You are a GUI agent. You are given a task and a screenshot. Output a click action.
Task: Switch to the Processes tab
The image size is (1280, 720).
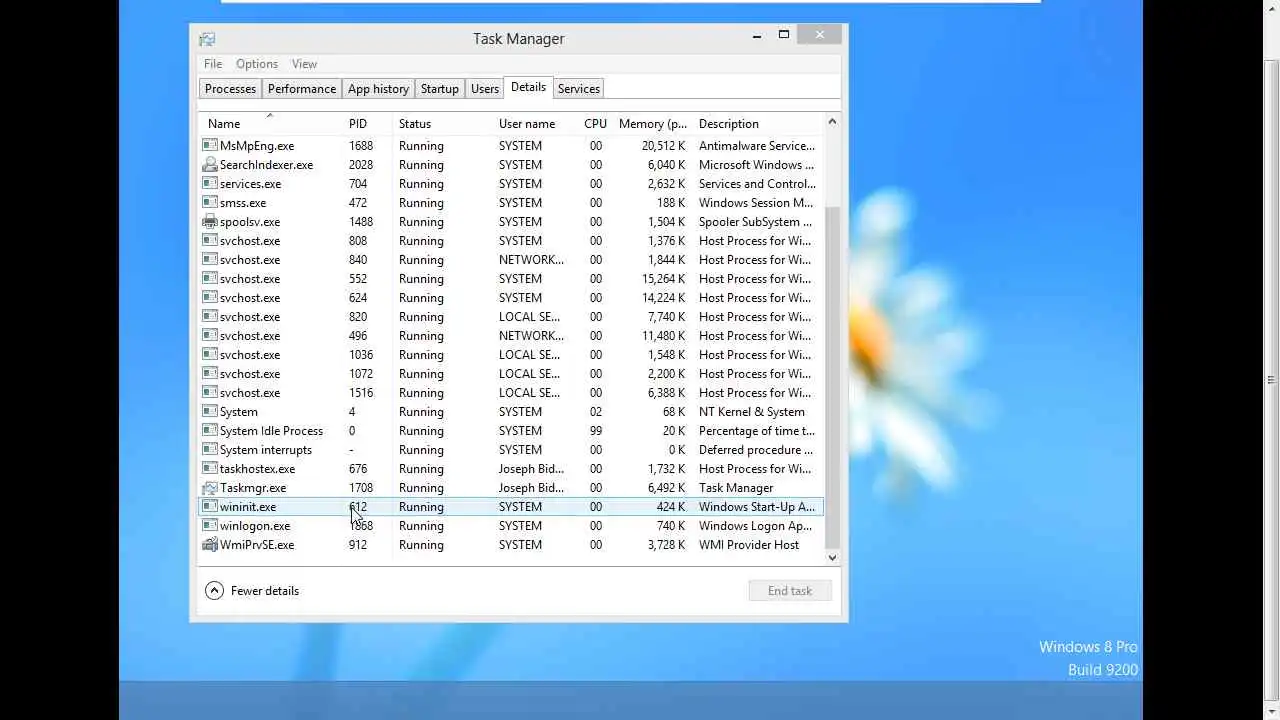pos(230,89)
